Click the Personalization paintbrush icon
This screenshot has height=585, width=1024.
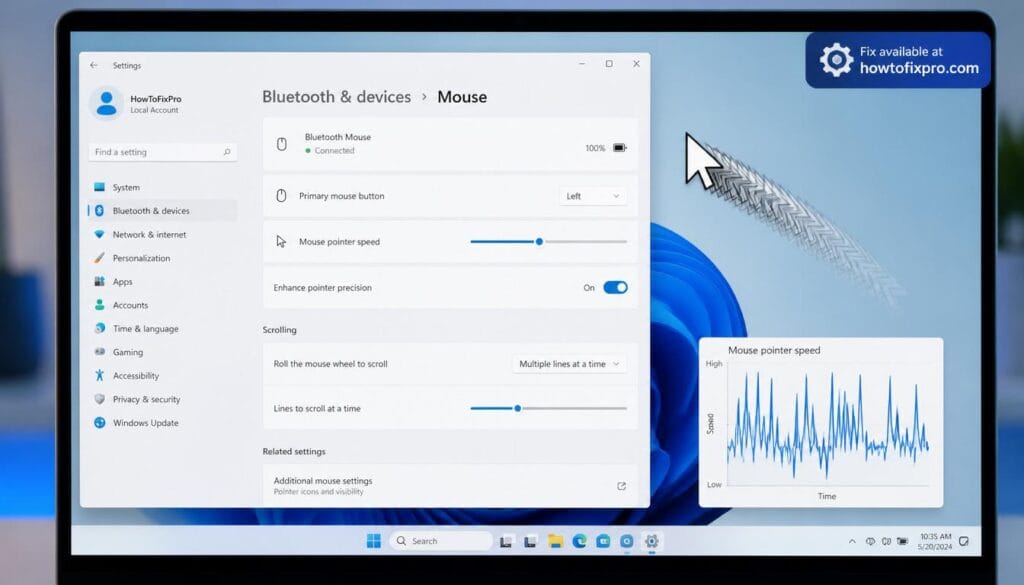99,258
